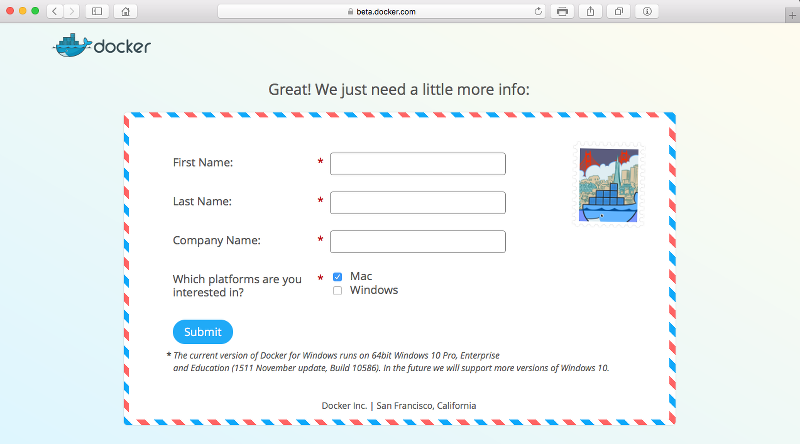Reload the page with the refresh icon
800x444 pixels.
click(x=538, y=11)
